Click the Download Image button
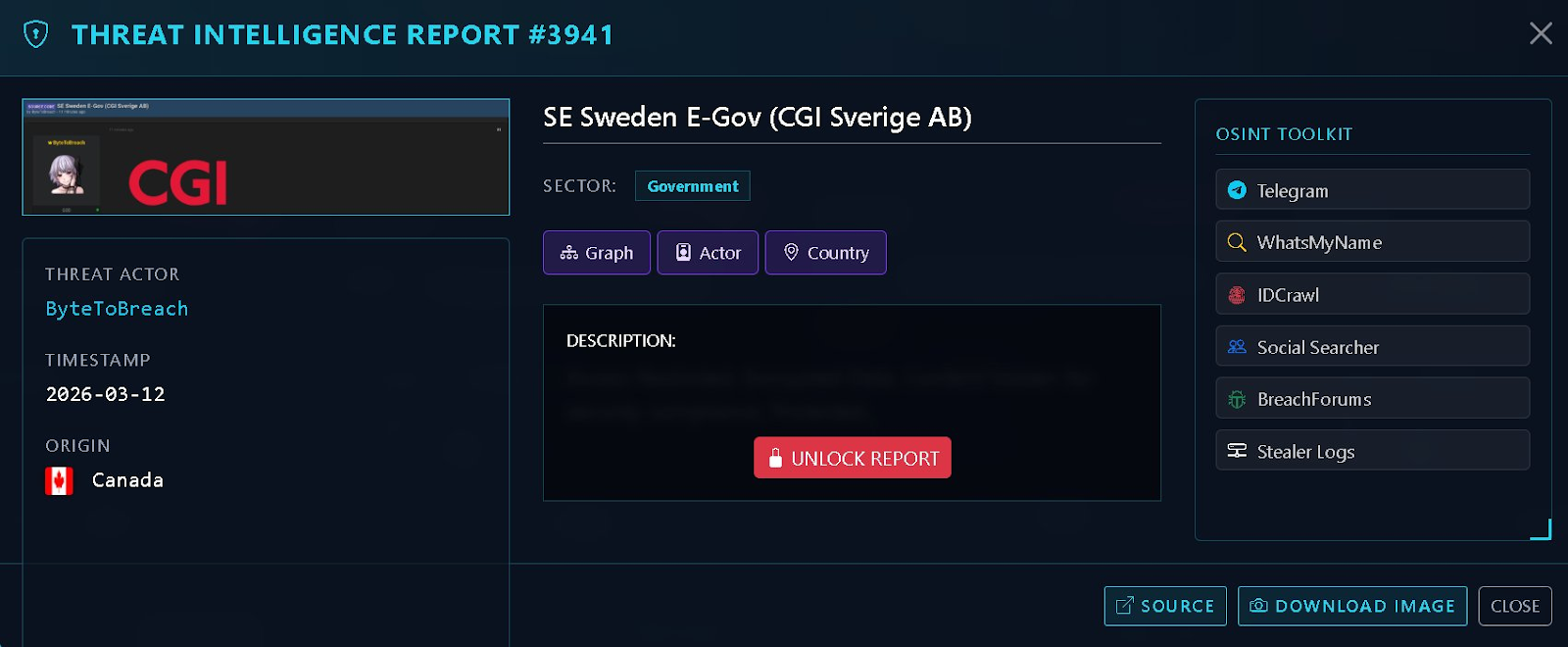1568x647 pixels. tap(1352, 606)
